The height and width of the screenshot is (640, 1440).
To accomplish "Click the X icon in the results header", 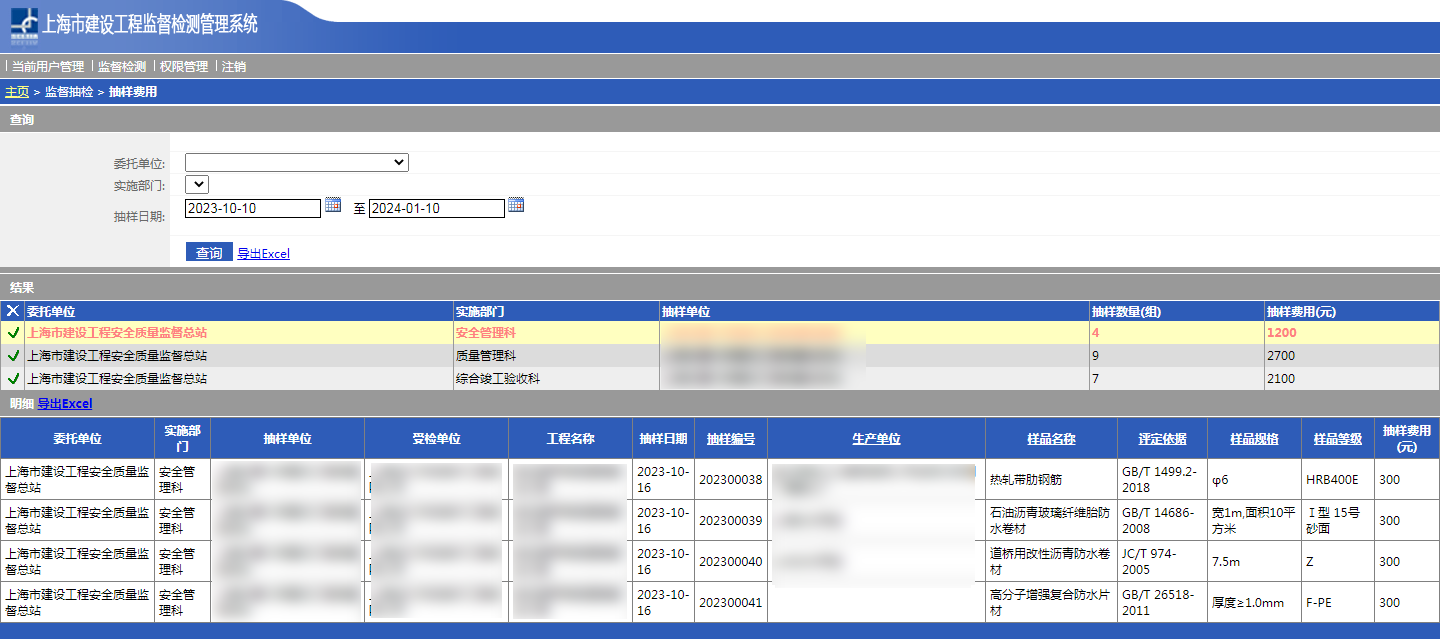I will tap(13, 311).
